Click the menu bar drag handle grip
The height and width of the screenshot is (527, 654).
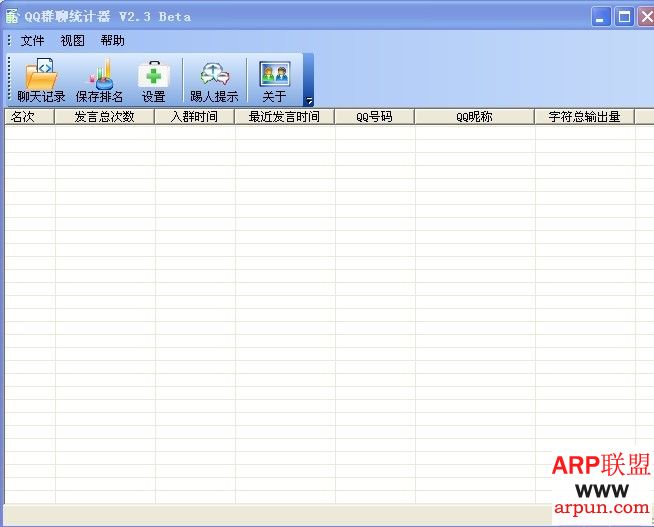[x=9, y=40]
